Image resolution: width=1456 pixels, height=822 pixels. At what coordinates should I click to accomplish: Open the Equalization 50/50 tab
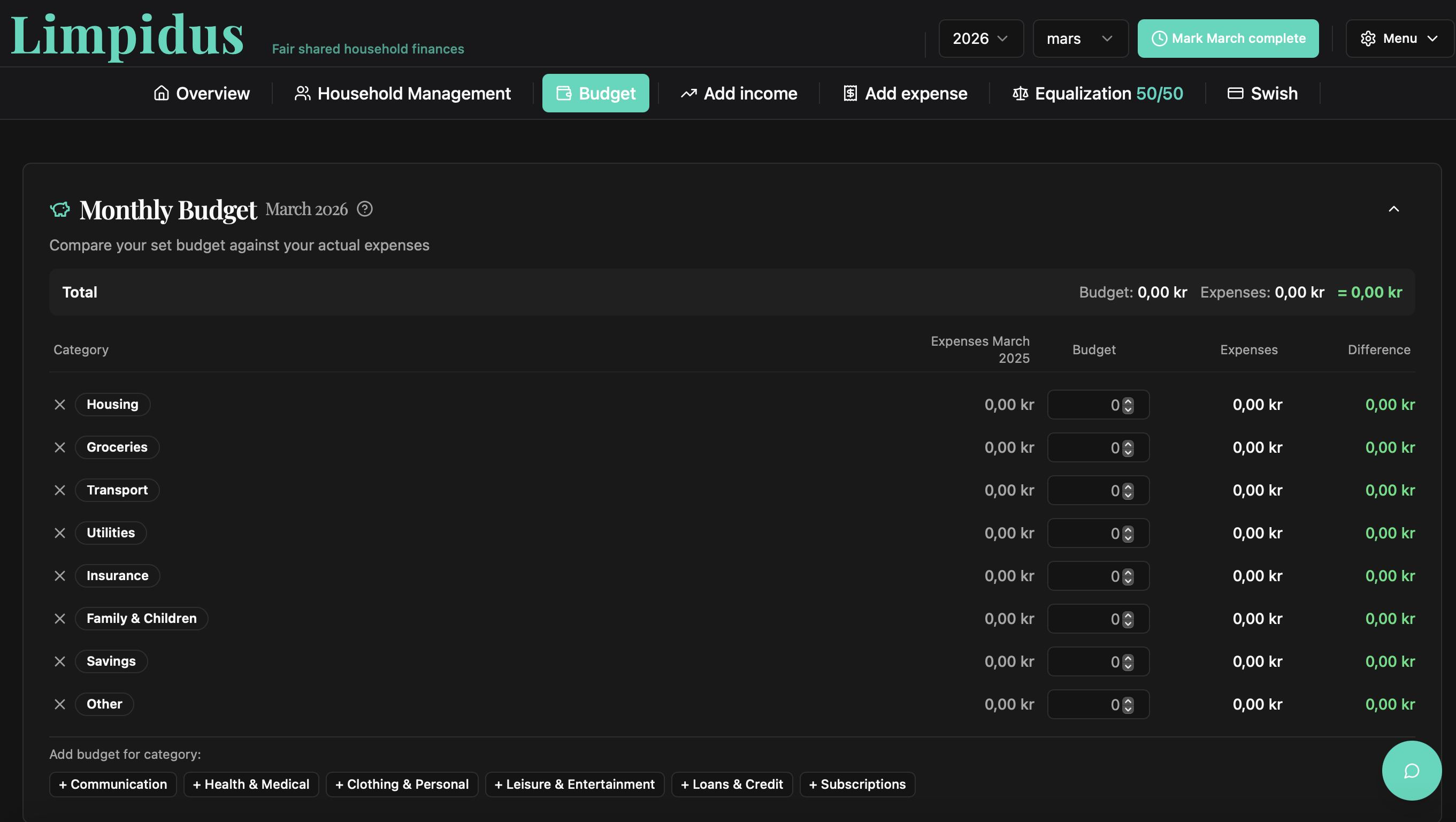pyautogui.click(x=1097, y=93)
